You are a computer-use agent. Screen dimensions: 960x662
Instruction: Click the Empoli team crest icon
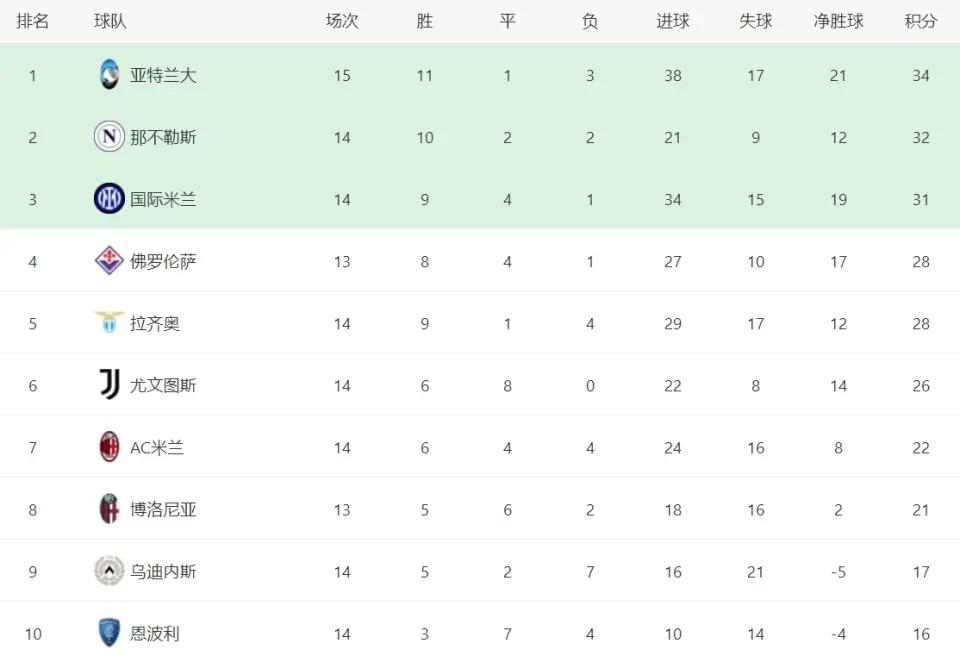coord(109,633)
